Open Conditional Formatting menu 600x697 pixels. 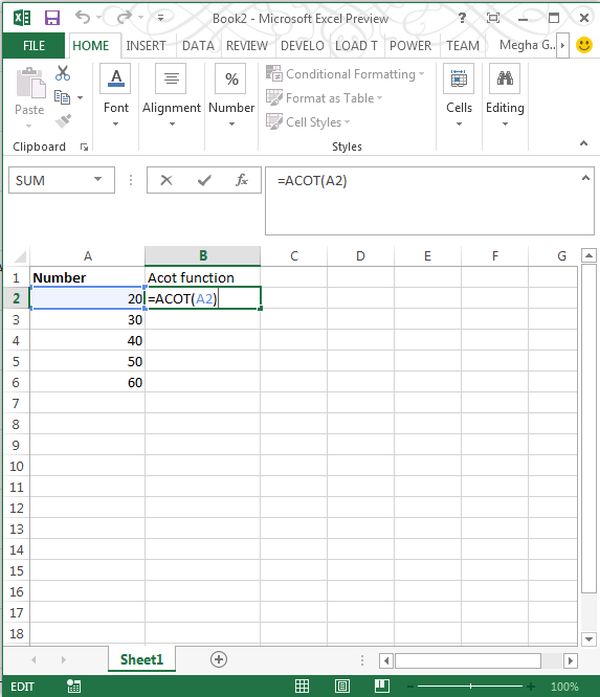pos(345,74)
